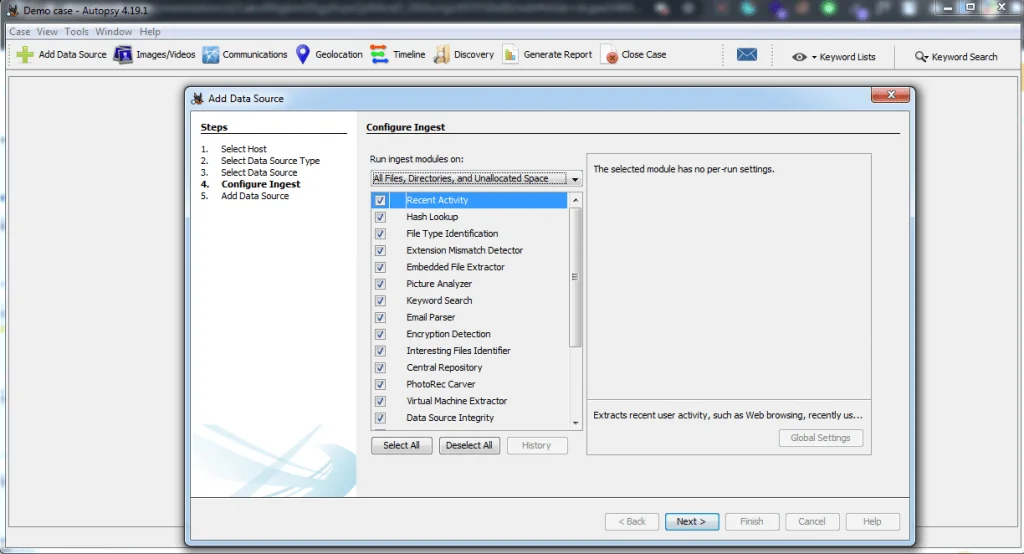This screenshot has width=1024, height=554.
Task: Open the Timeline icon in the toolbar
Action: click(379, 54)
